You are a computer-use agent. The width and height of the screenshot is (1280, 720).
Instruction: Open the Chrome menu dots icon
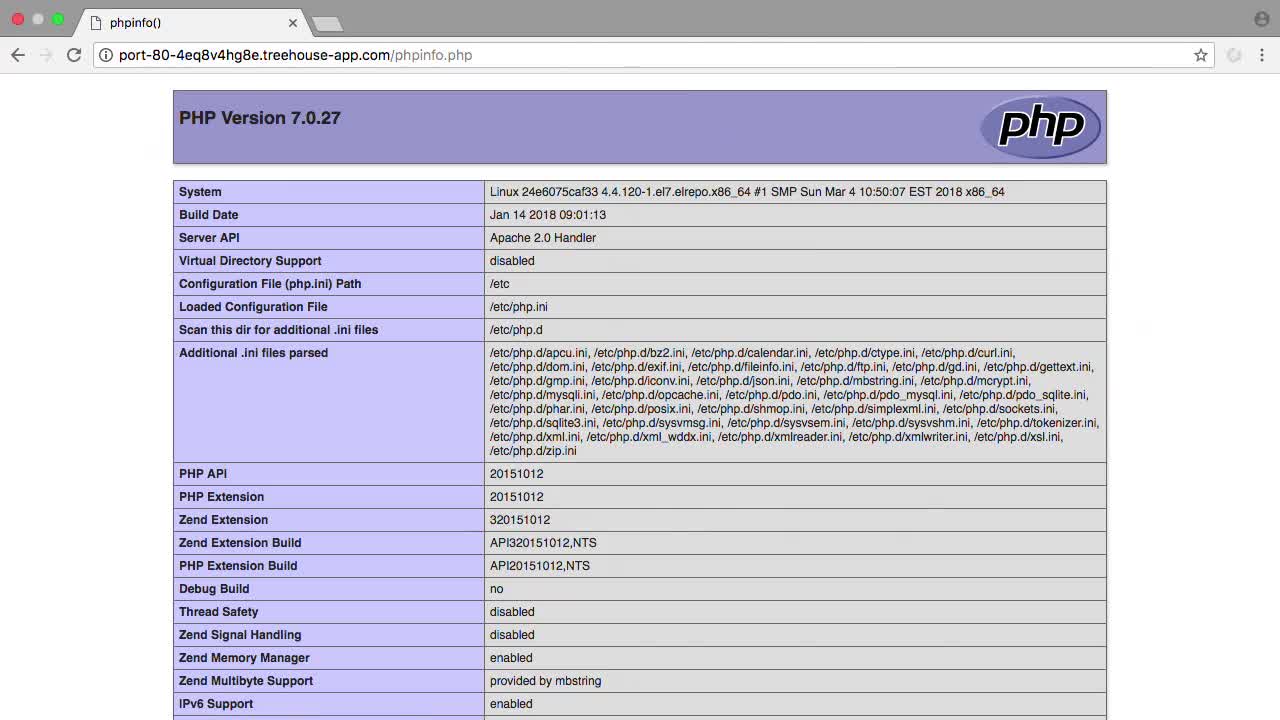(1262, 55)
